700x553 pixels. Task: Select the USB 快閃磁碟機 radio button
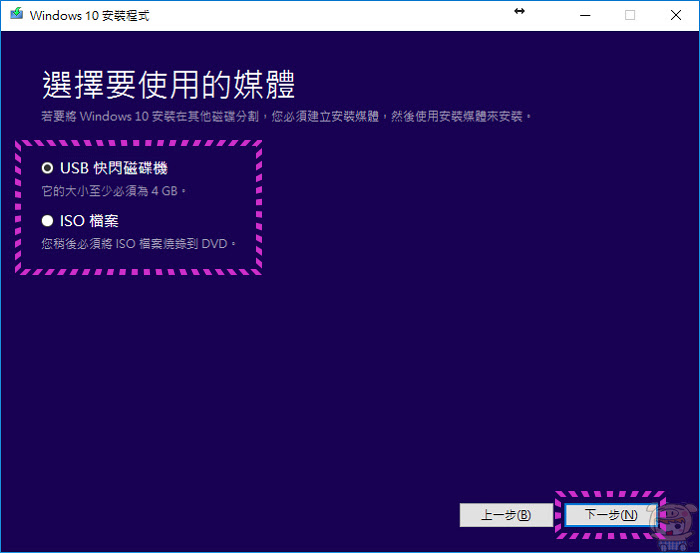tap(47, 168)
